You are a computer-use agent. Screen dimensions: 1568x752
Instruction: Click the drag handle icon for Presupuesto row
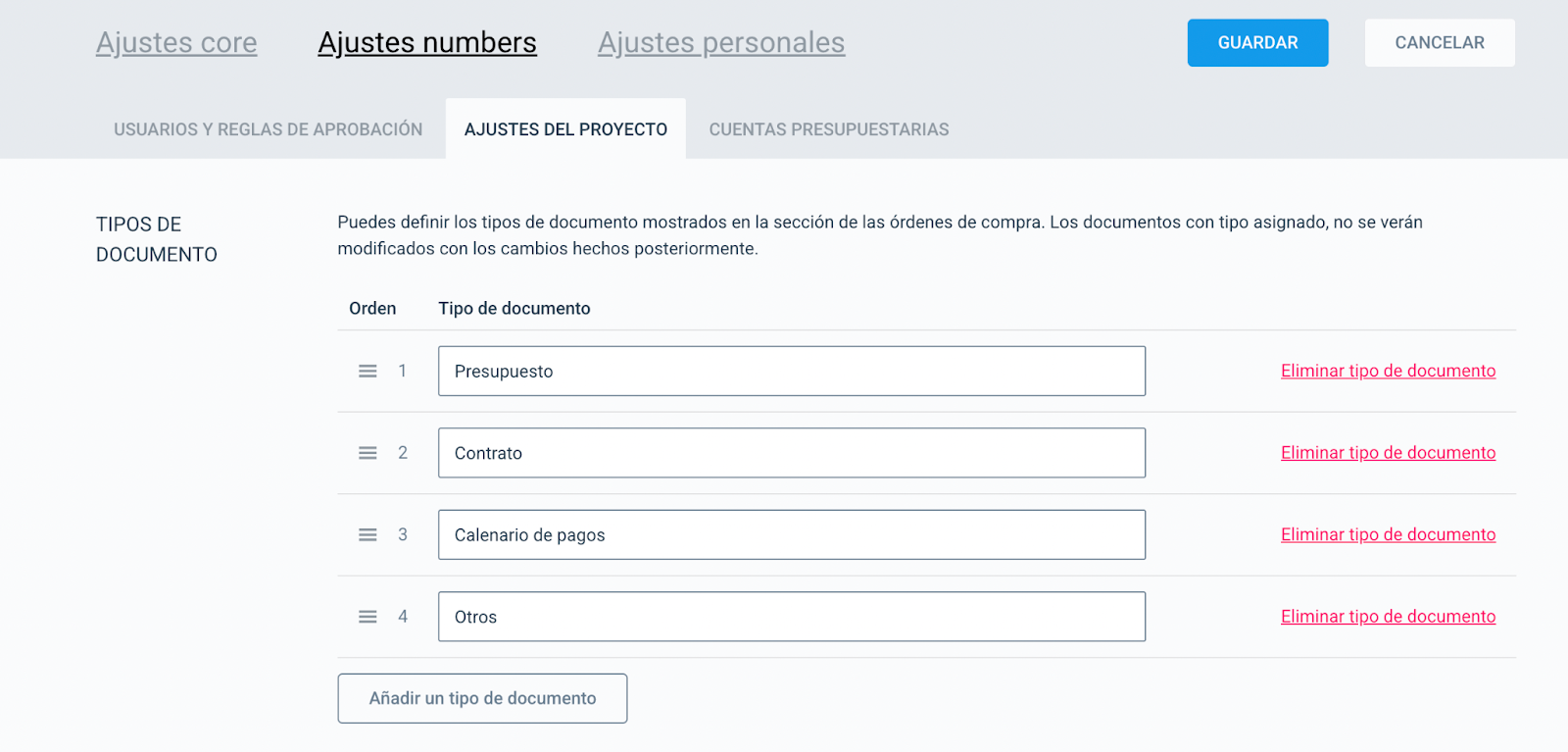[367, 372]
